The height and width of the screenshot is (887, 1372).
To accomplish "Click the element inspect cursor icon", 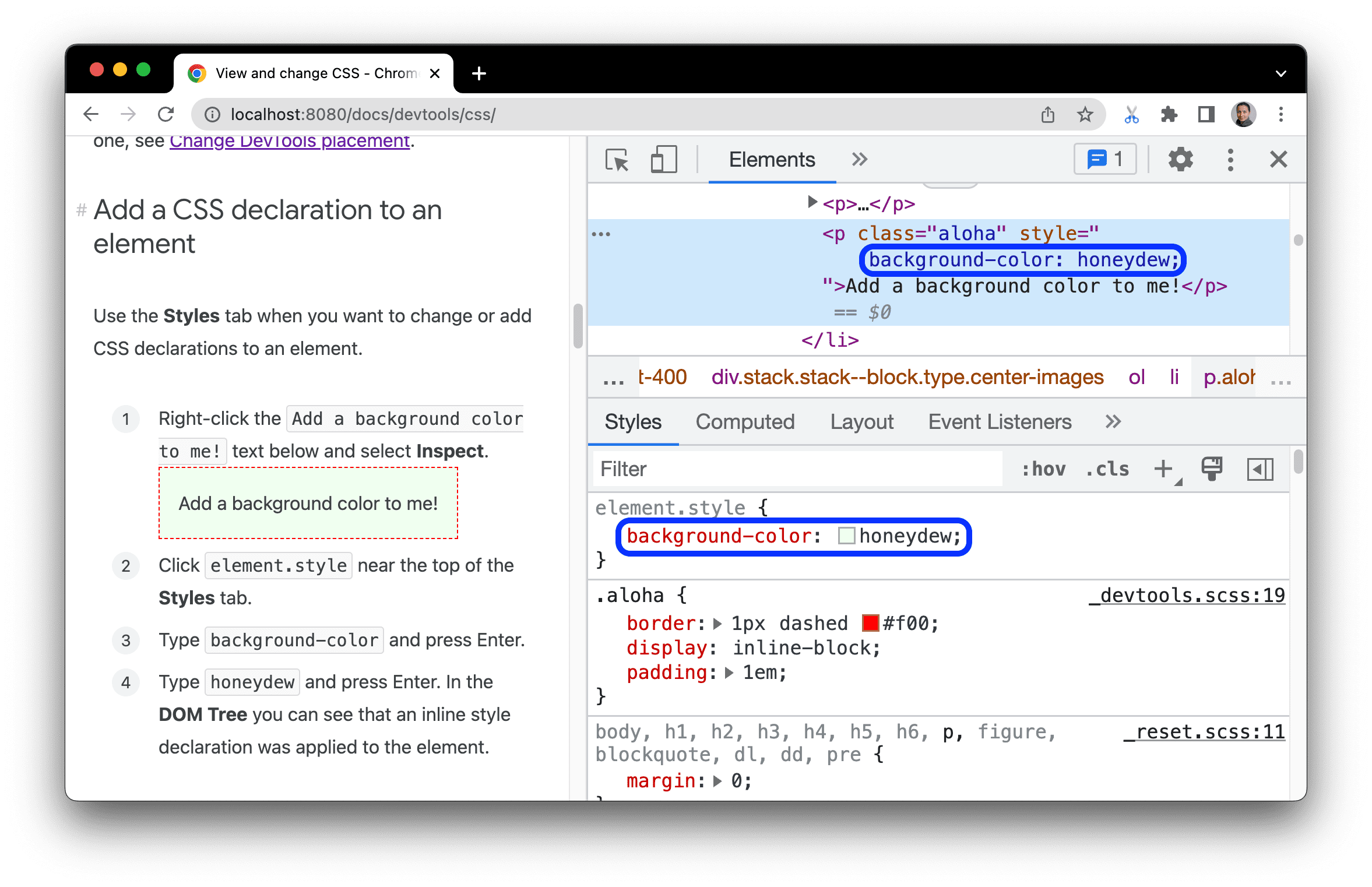I will (614, 160).
